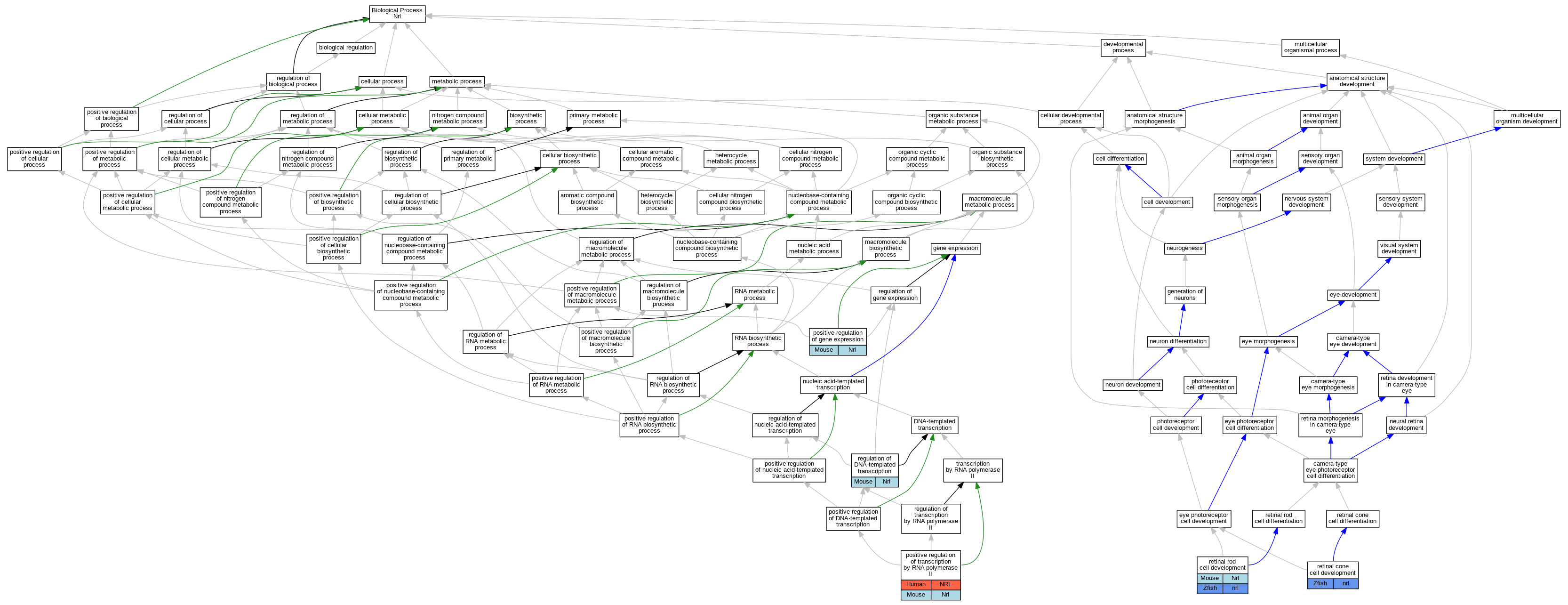Select the 'macromolecule biosynthetic process' node

pyautogui.click(x=885, y=249)
